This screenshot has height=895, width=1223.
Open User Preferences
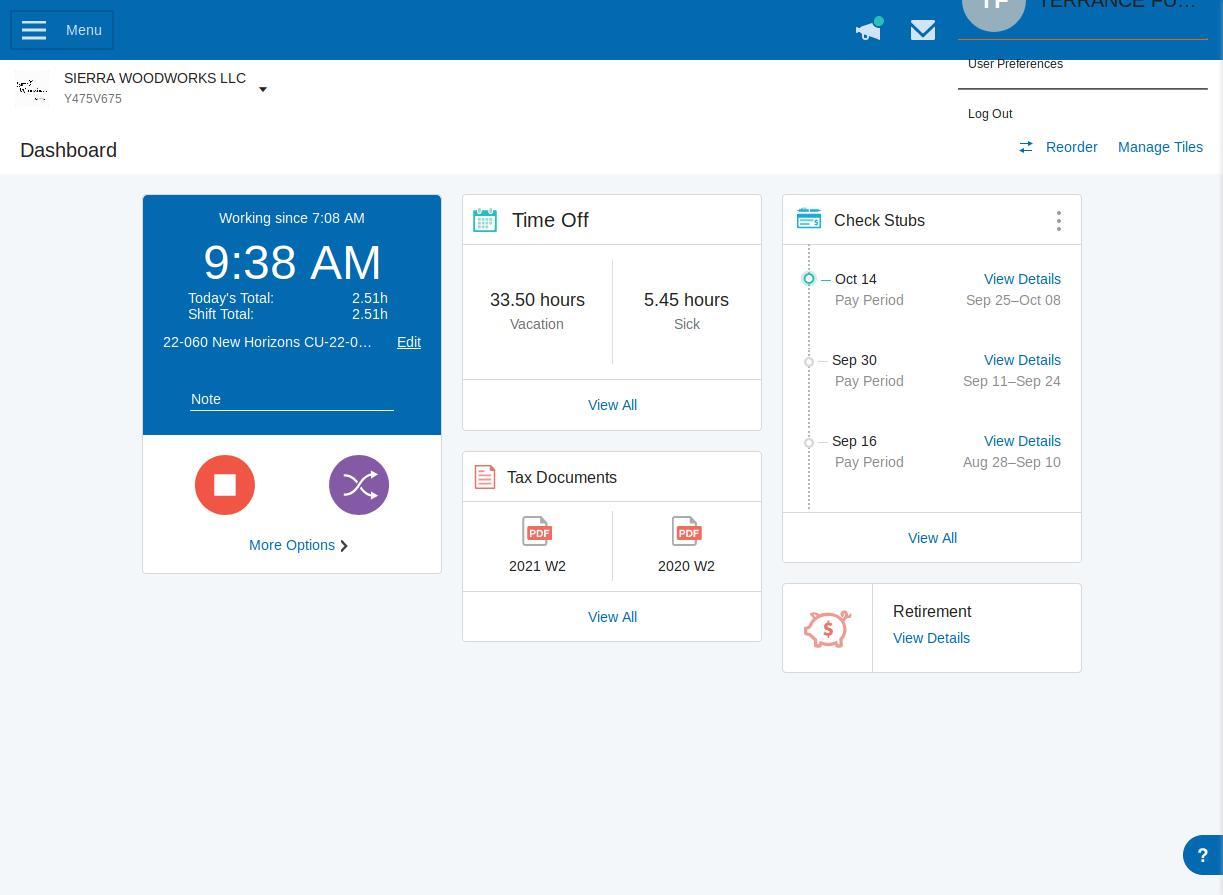[1015, 64]
